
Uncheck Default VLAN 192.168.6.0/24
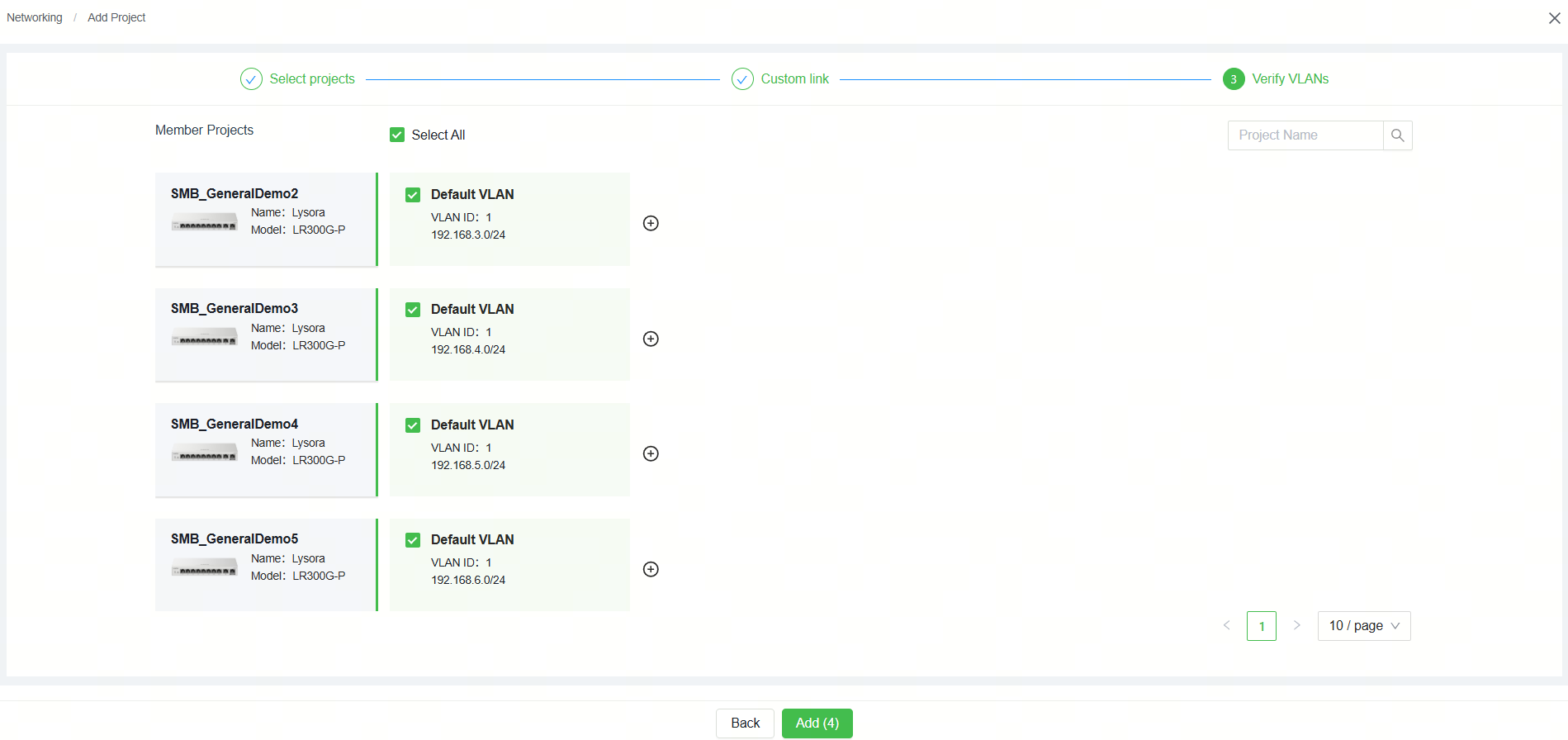pyautogui.click(x=413, y=540)
